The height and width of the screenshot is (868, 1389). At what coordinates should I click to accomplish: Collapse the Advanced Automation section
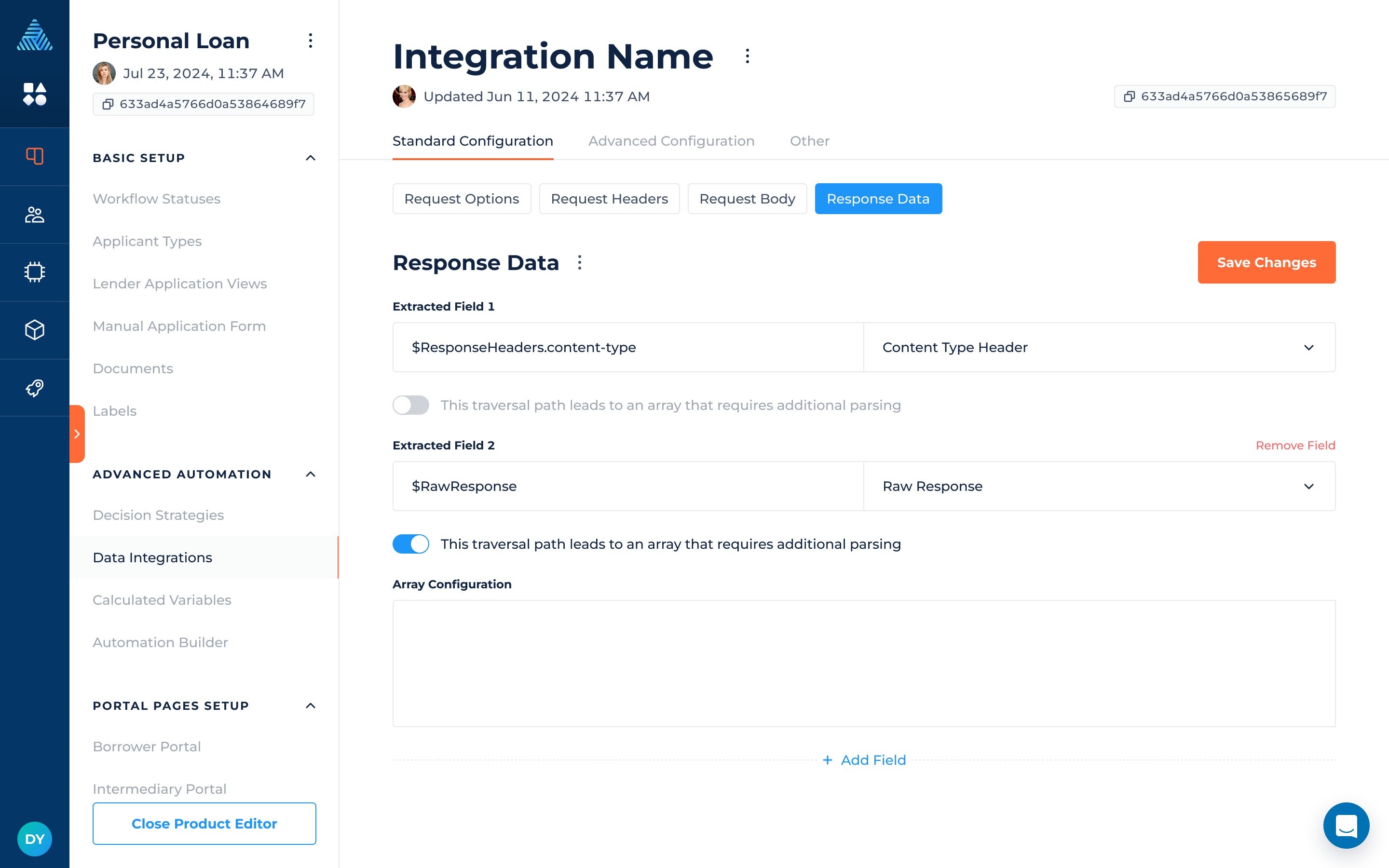coord(311,474)
